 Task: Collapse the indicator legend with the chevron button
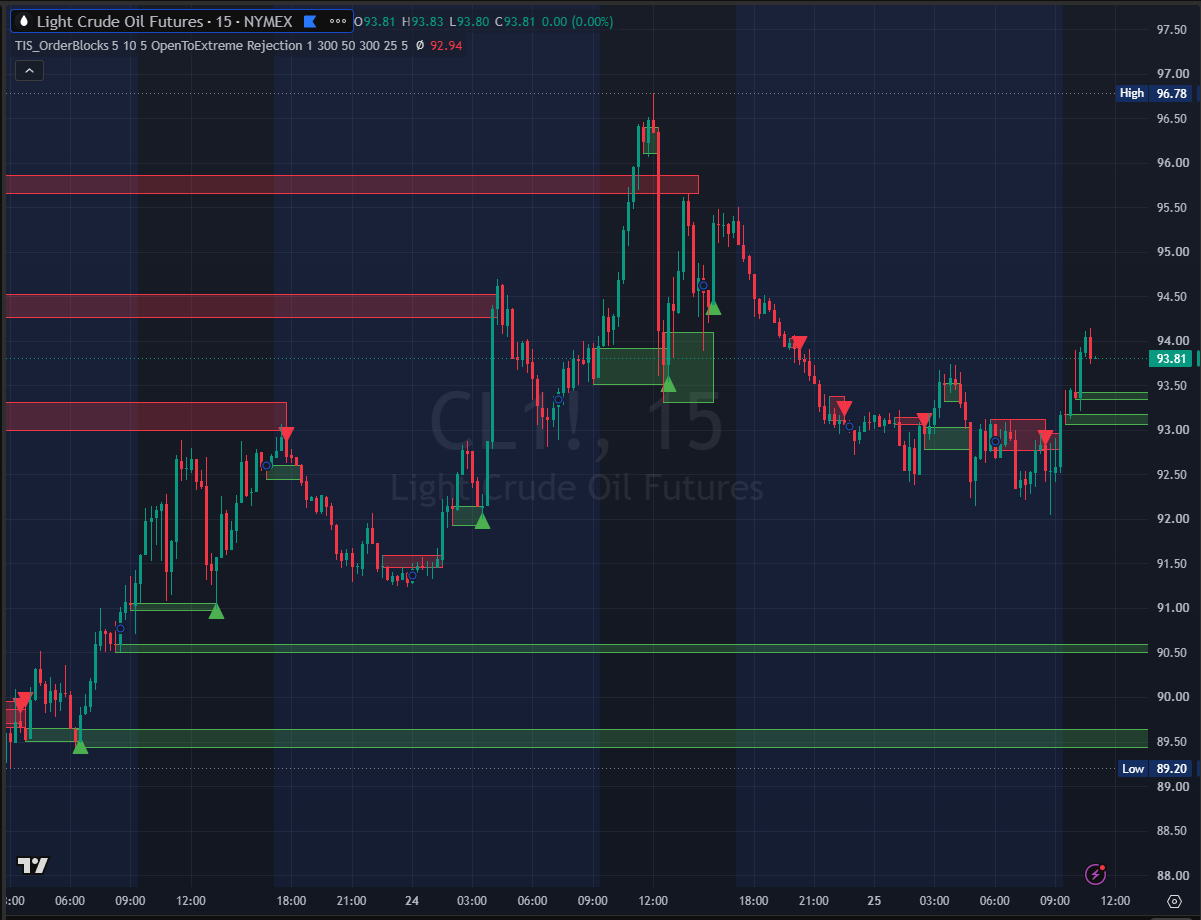[29, 70]
